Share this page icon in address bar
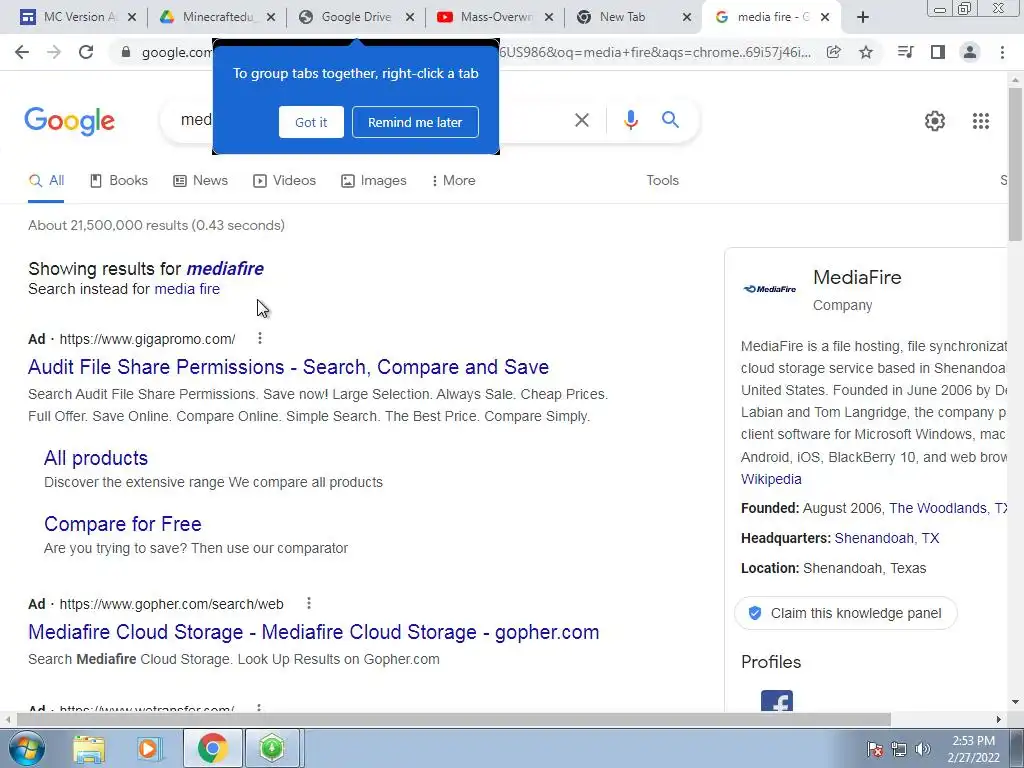Screen dimensions: 1024x768 pyautogui.click(x=833, y=52)
